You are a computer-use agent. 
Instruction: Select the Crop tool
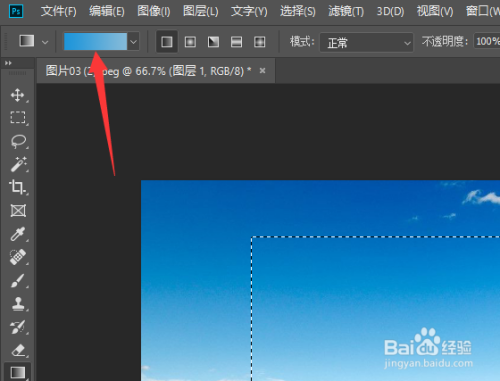[x=18, y=187]
